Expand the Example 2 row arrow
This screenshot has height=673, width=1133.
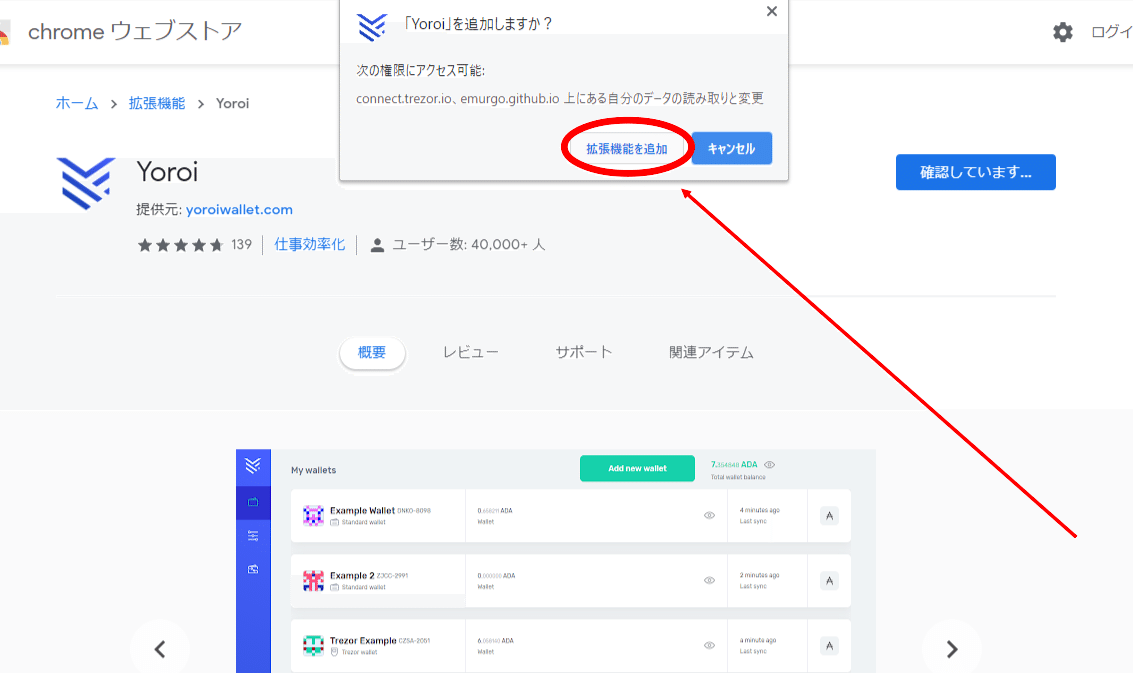click(830, 580)
